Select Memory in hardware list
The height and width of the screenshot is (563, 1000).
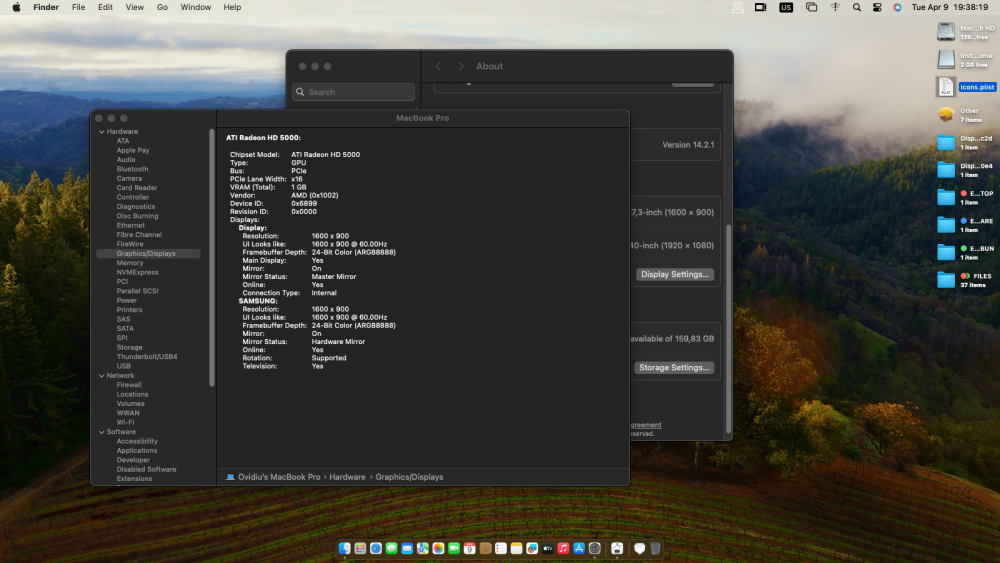[129, 263]
